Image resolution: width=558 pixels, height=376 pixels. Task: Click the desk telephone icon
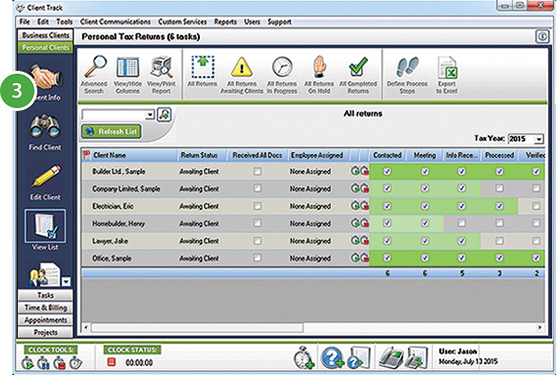(x=390, y=358)
